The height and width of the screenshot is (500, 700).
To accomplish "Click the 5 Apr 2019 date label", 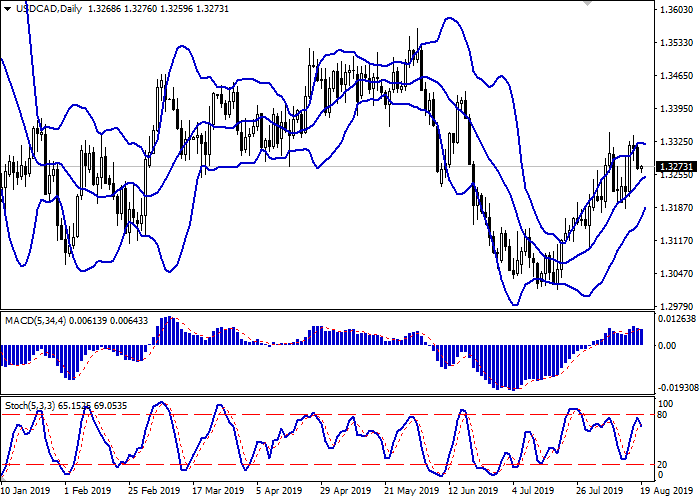I will click(x=279, y=491).
